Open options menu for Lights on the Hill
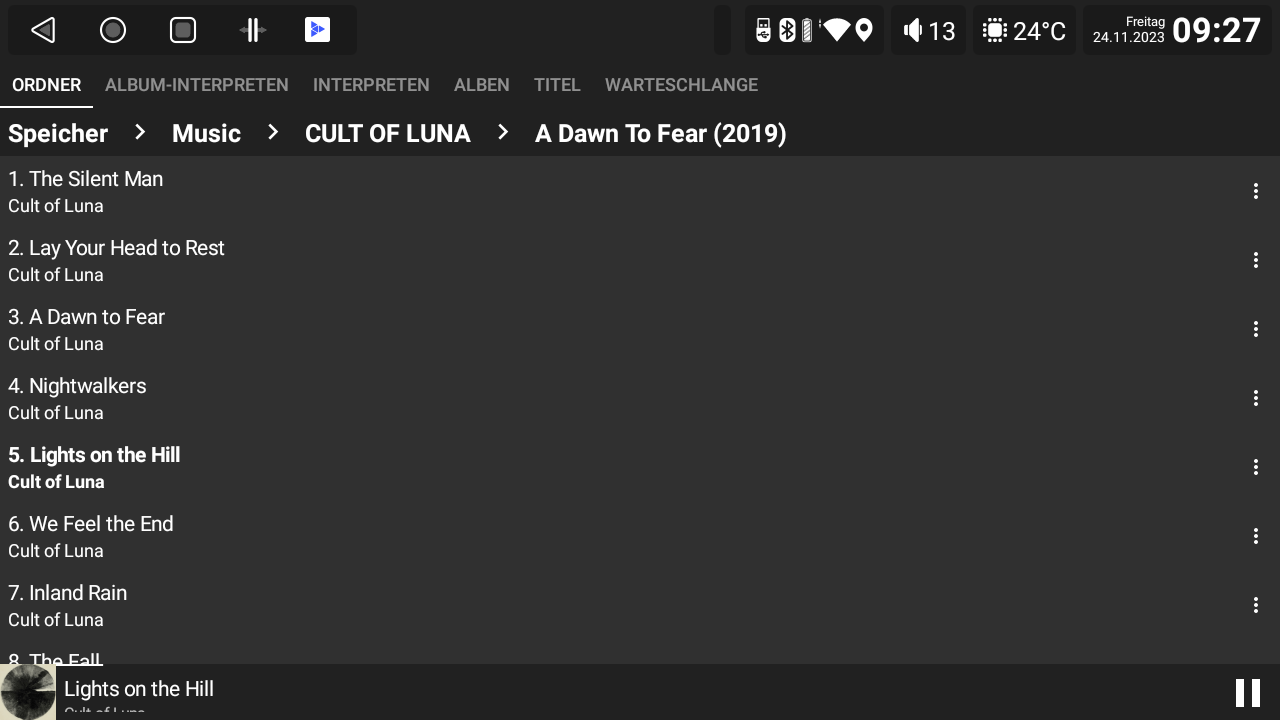 (1255, 467)
